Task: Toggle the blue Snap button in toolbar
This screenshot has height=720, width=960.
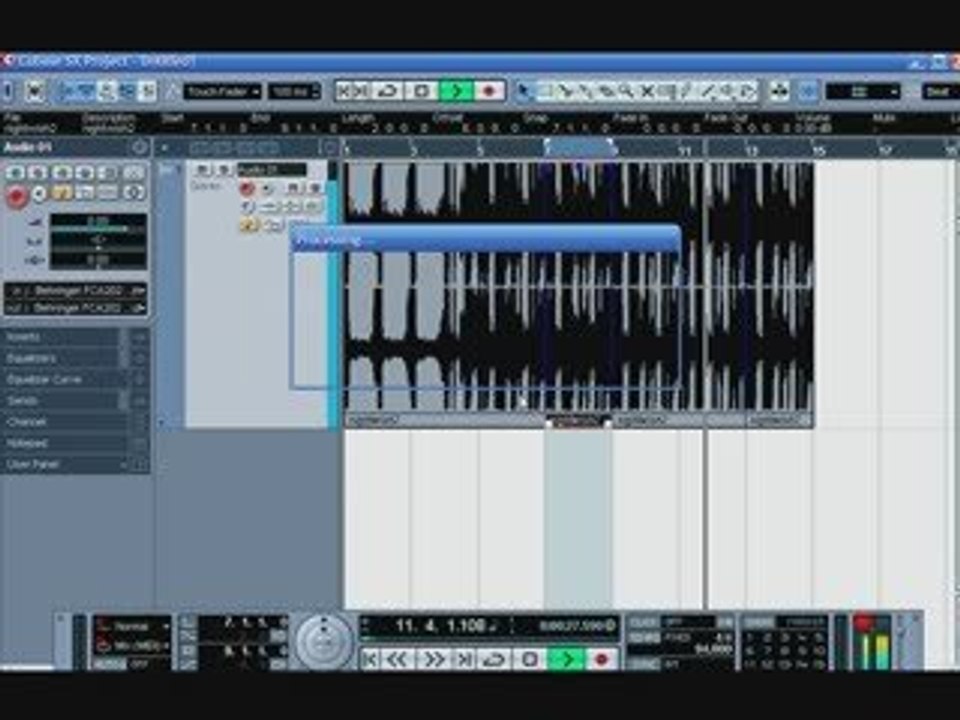Action: [808, 91]
